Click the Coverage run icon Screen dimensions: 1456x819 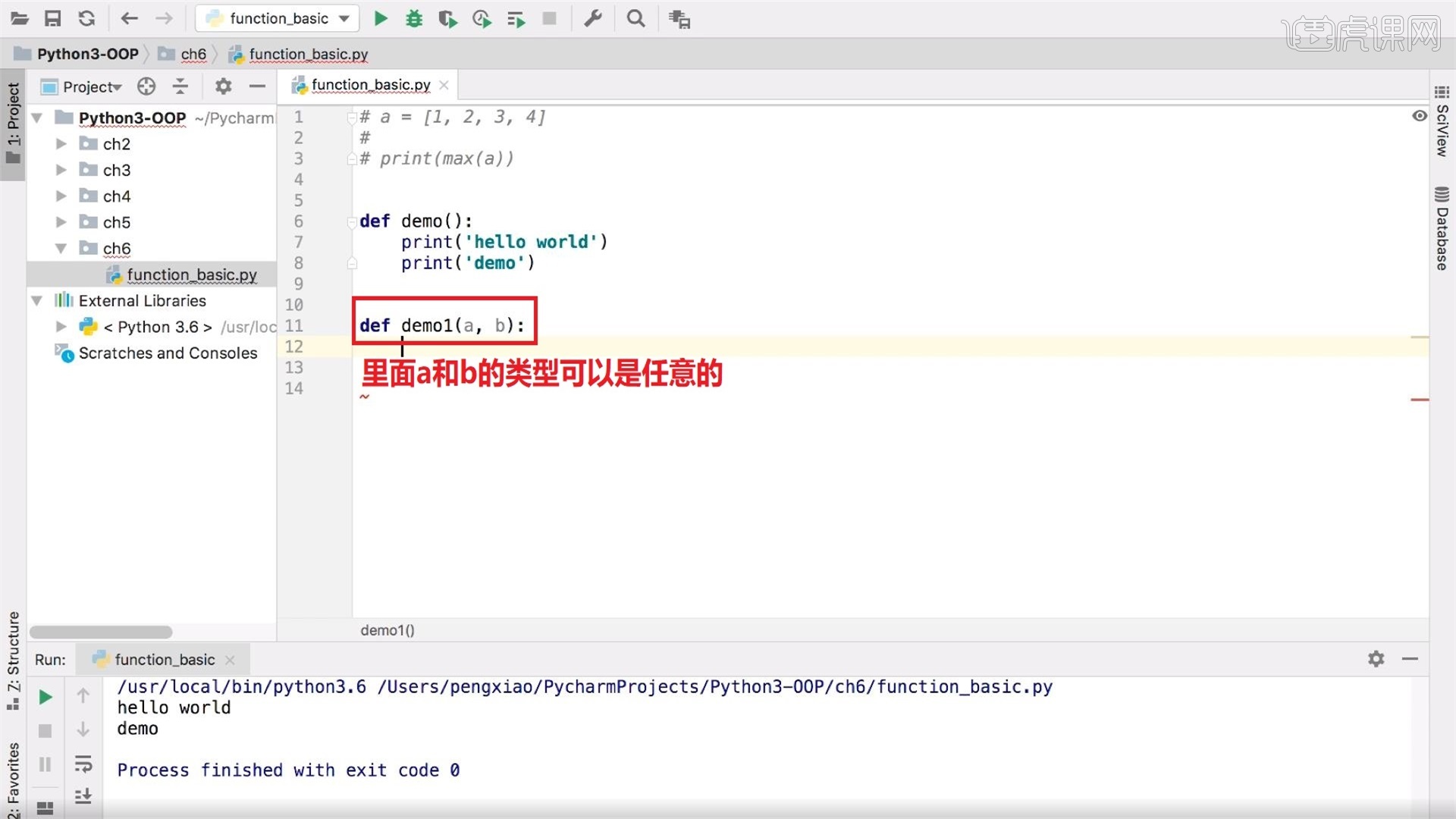coord(448,18)
